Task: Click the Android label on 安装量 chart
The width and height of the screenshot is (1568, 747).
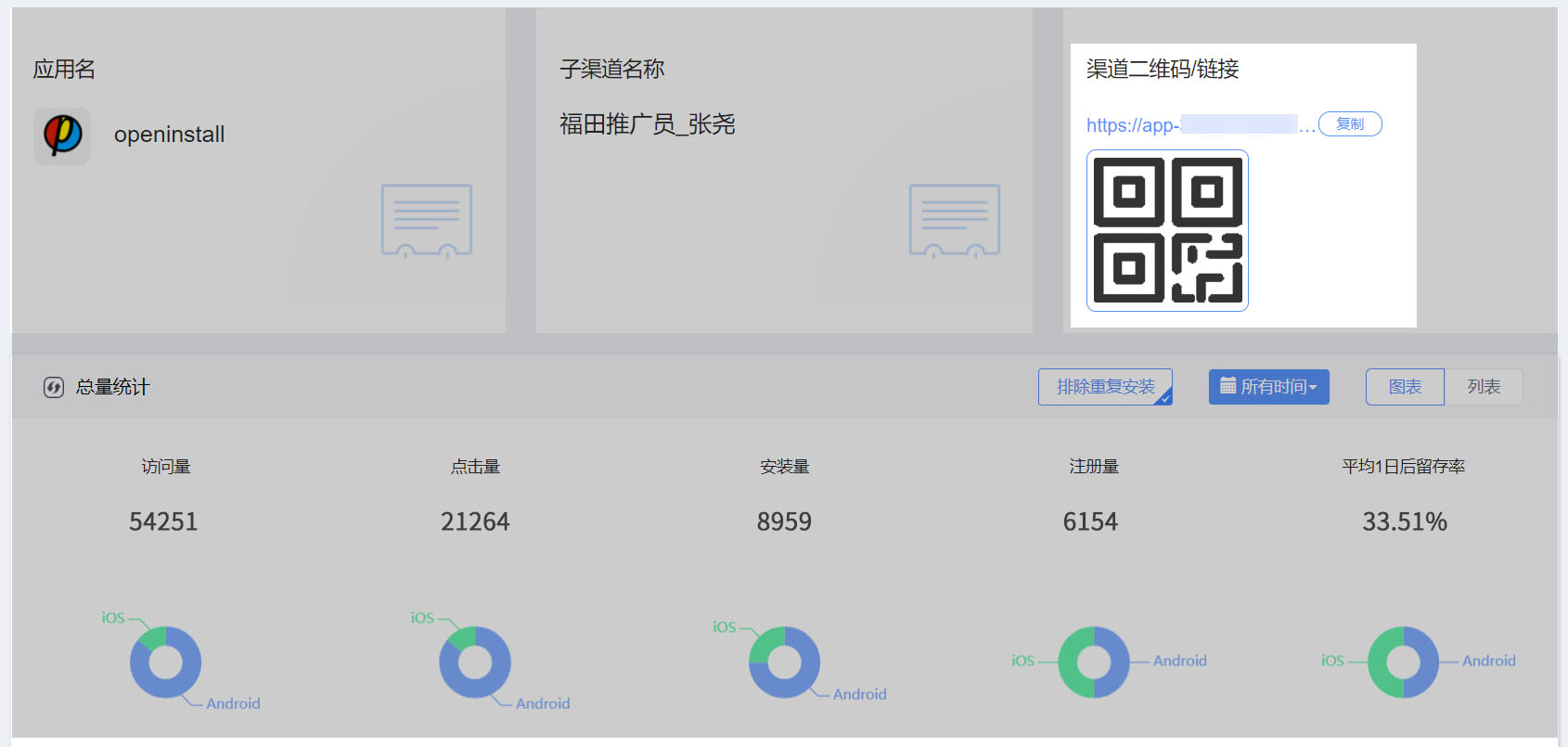Action: (x=860, y=694)
